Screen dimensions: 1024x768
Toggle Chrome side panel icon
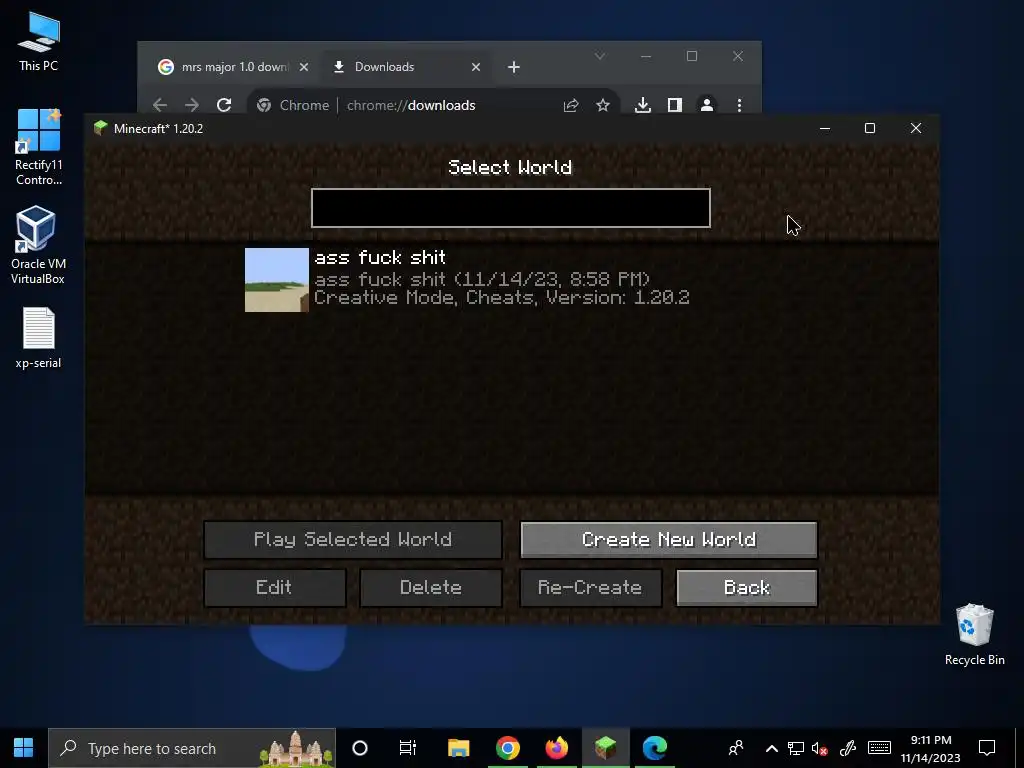pos(675,105)
